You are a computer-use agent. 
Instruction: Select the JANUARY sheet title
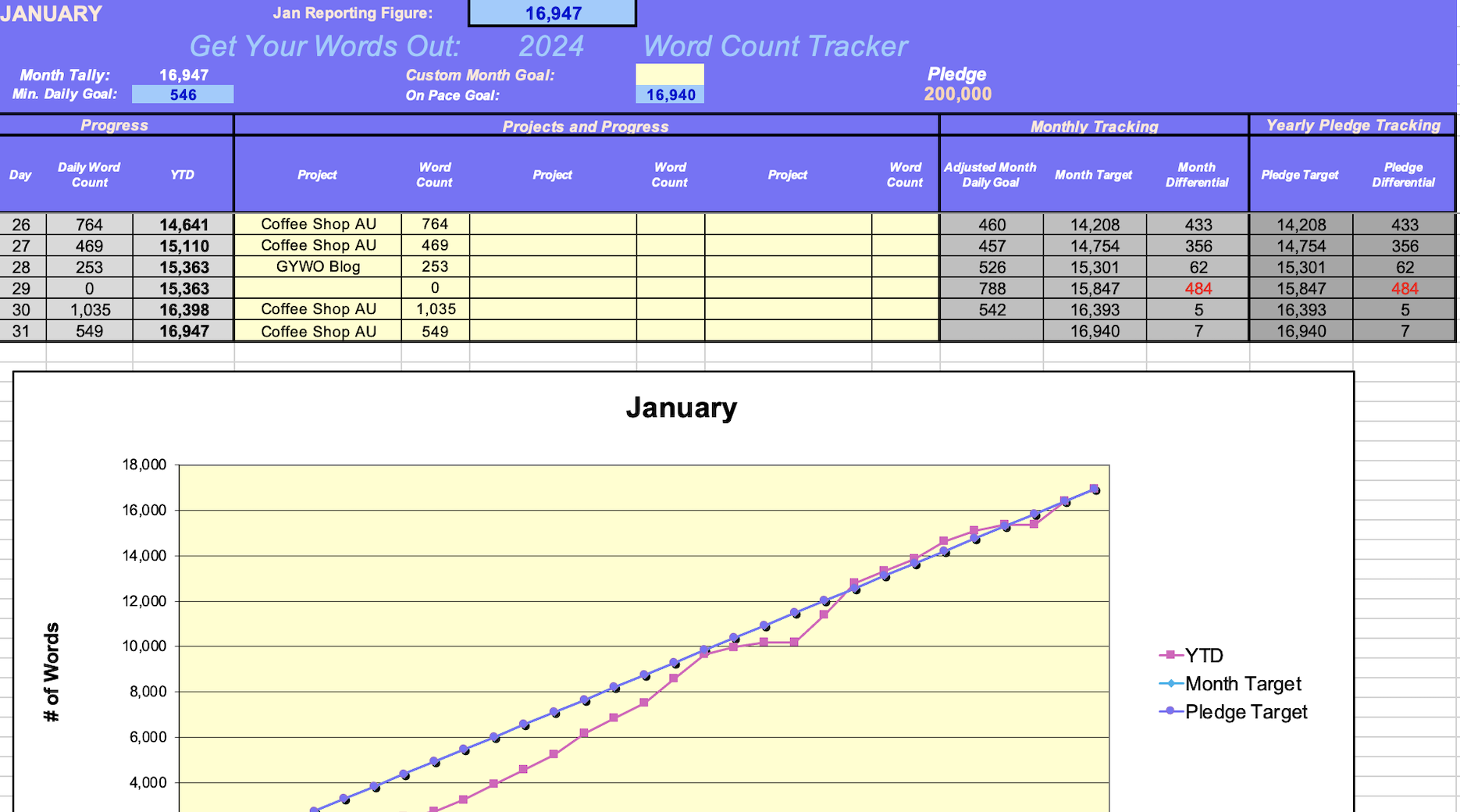tap(52, 13)
